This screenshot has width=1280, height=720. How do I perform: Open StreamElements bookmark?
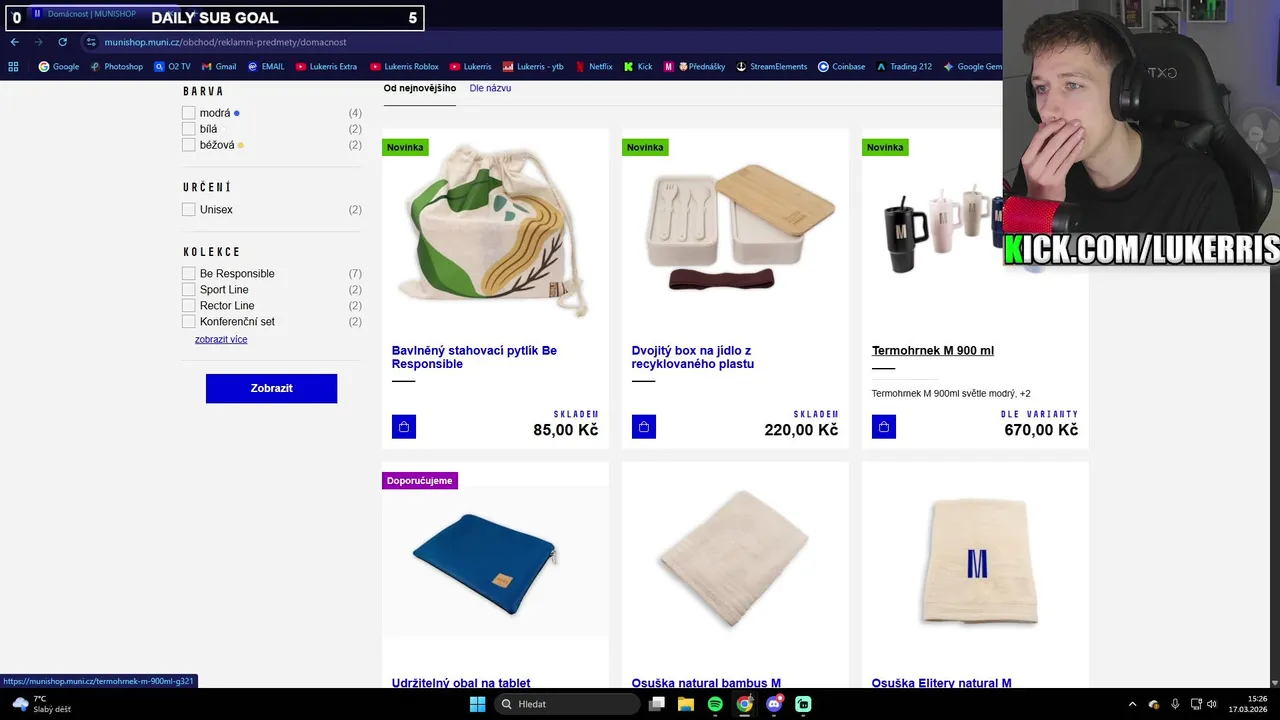[771, 67]
